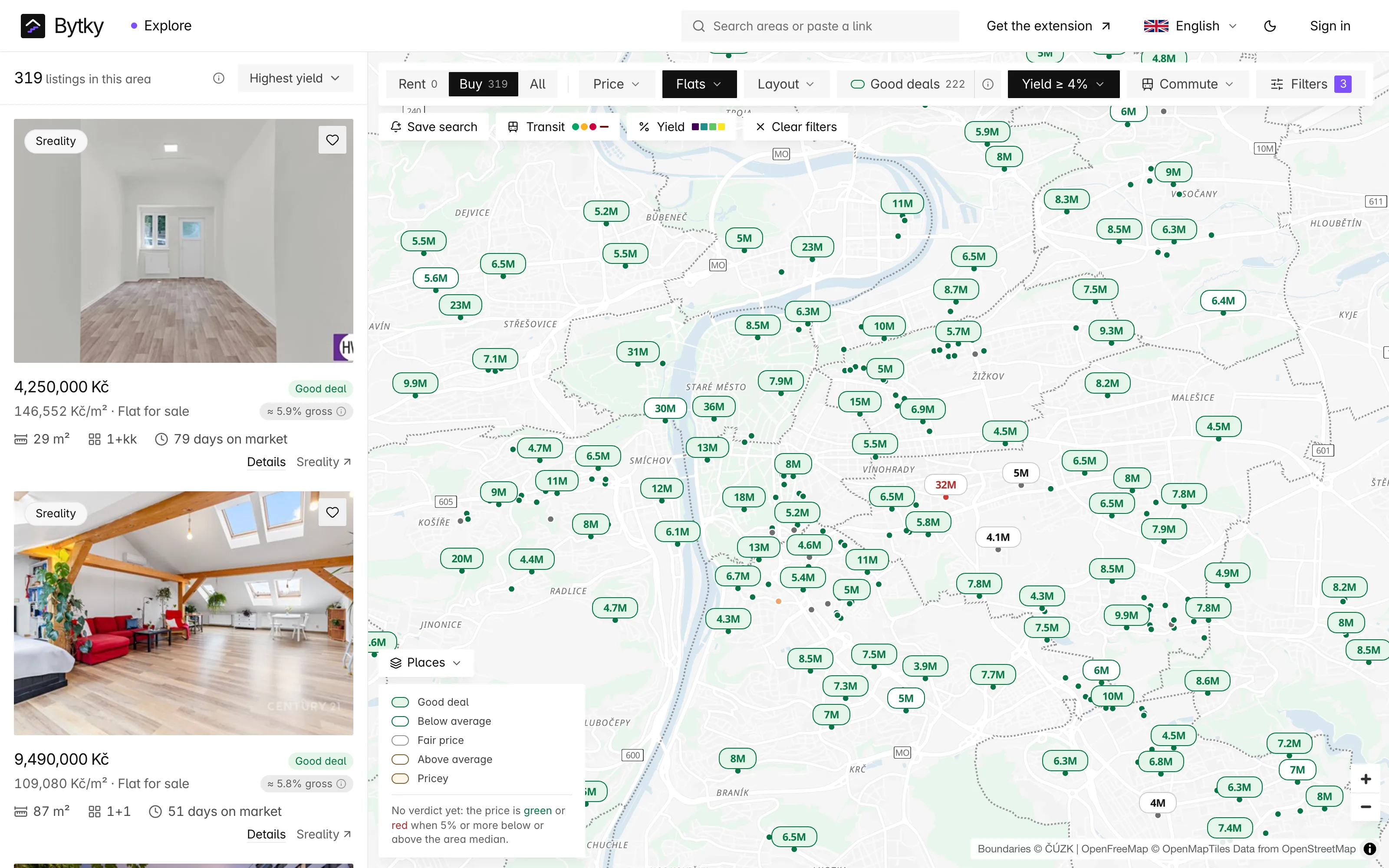Zoom in the map with plus
This screenshot has height=868, width=1389.
pyautogui.click(x=1366, y=779)
